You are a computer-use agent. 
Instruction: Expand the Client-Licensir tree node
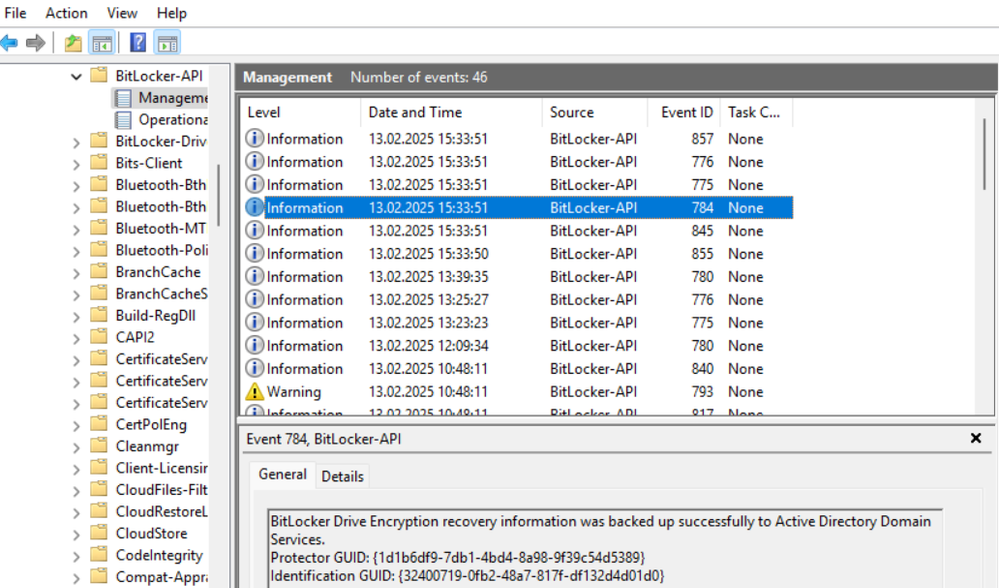coord(76,470)
